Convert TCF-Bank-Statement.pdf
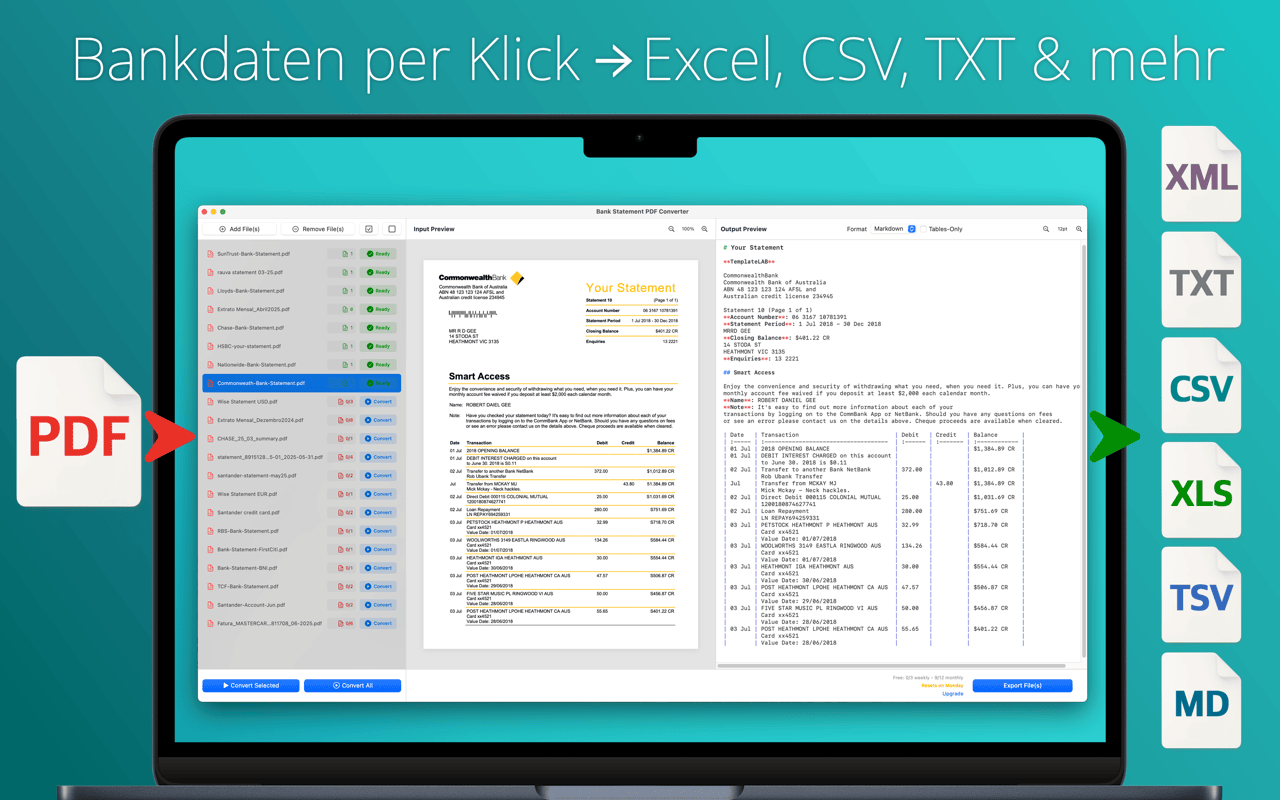Screen dimensions: 1280x800 378,587
